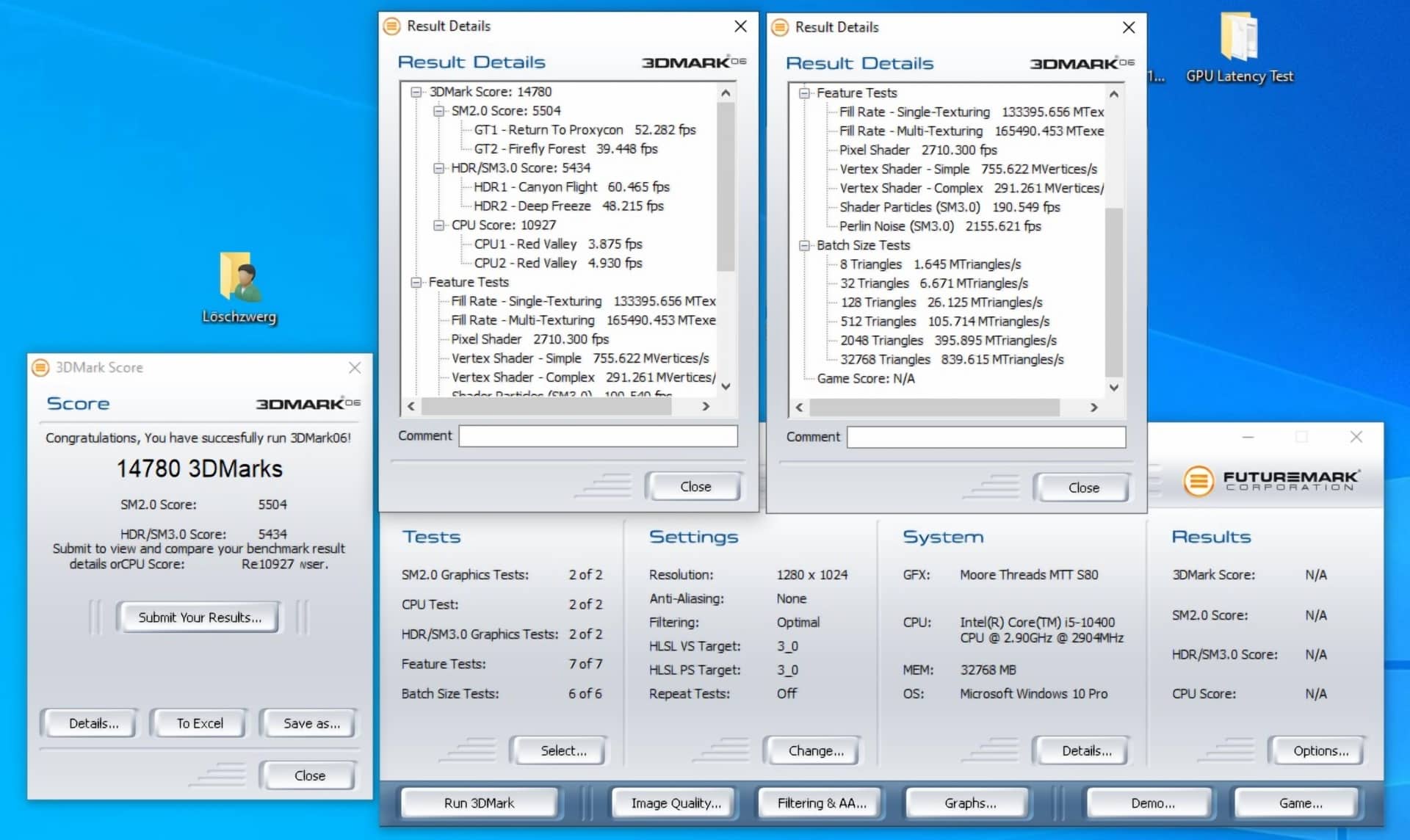Select HDR1 - Canyon Flight row
1410x840 pixels.
(571, 187)
